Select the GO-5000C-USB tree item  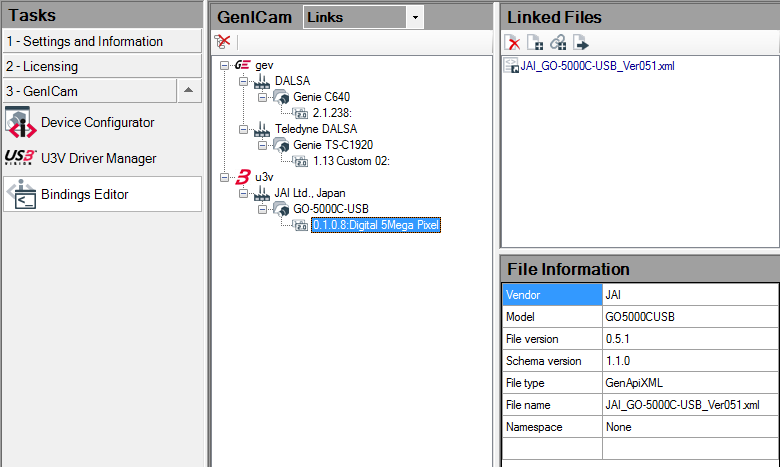(331, 209)
